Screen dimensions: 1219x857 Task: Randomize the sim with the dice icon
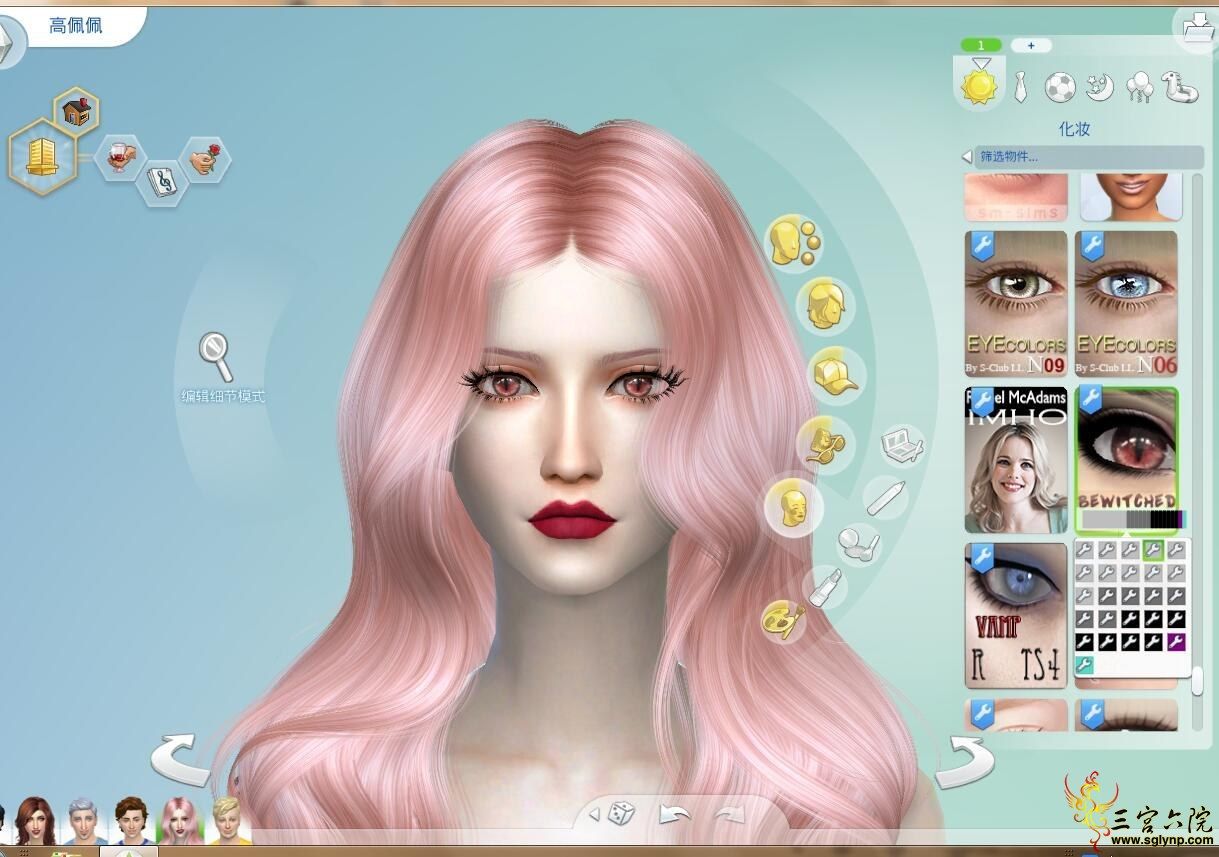point(622,813)
